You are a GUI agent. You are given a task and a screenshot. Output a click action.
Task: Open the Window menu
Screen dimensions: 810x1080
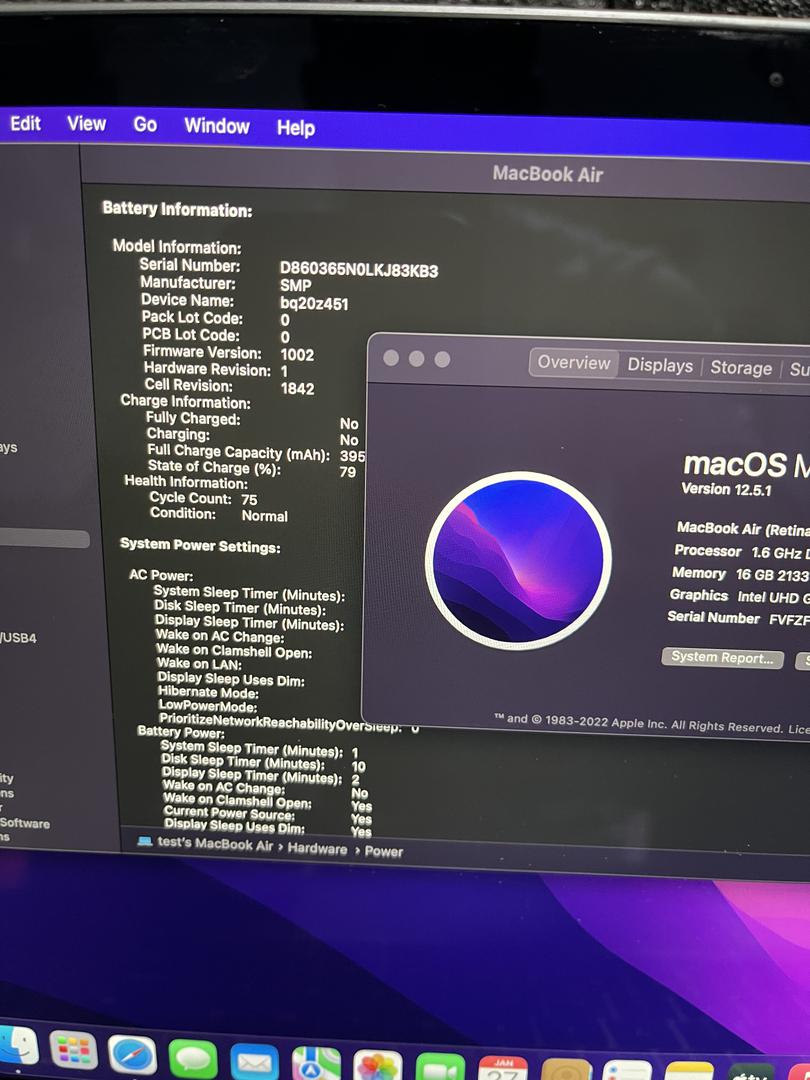point(217,126)
